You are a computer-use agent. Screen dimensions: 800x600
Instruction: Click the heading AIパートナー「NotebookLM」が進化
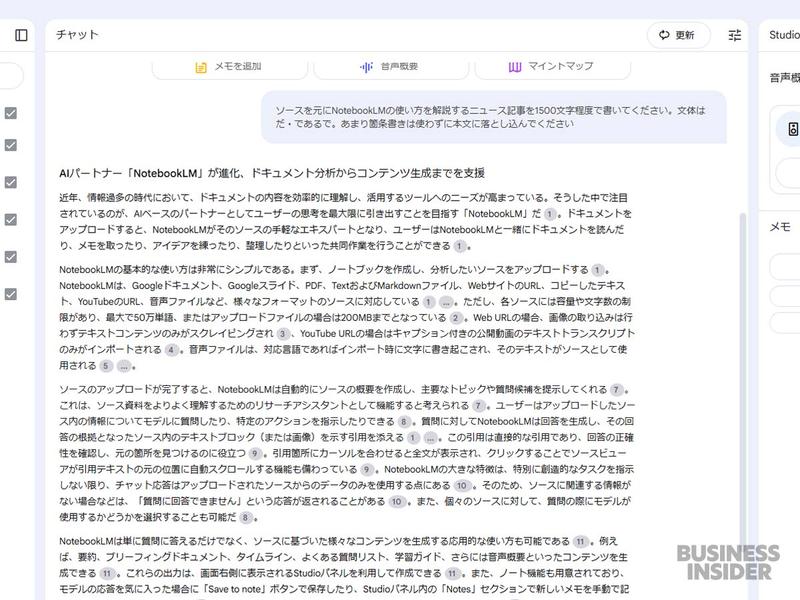coord(272,173)
